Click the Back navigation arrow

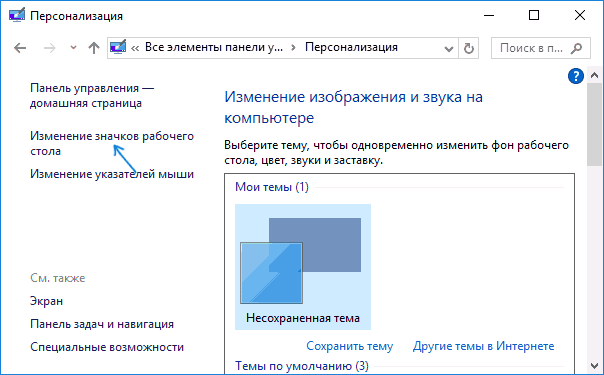click(20, 48)
